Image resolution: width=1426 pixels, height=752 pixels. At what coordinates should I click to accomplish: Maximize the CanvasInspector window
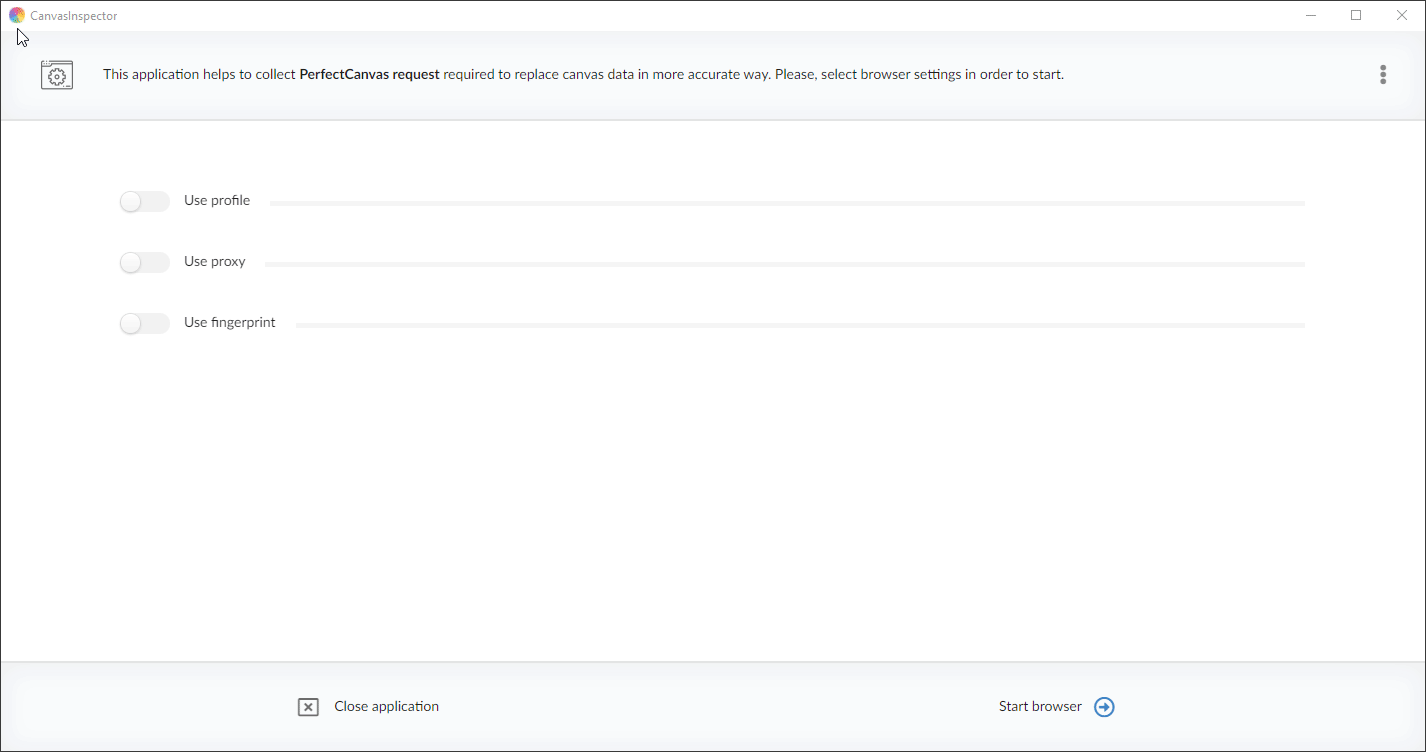click(1356, 15)
